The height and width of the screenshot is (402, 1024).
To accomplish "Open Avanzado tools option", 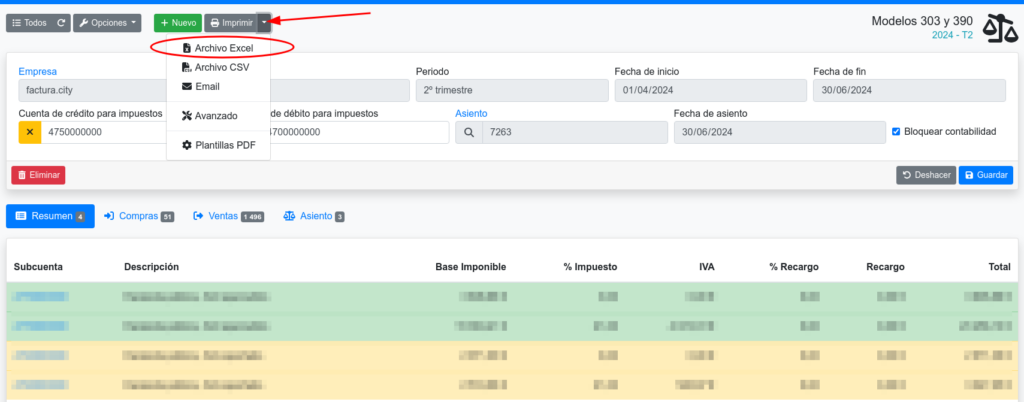I will (x=210, y=116).
